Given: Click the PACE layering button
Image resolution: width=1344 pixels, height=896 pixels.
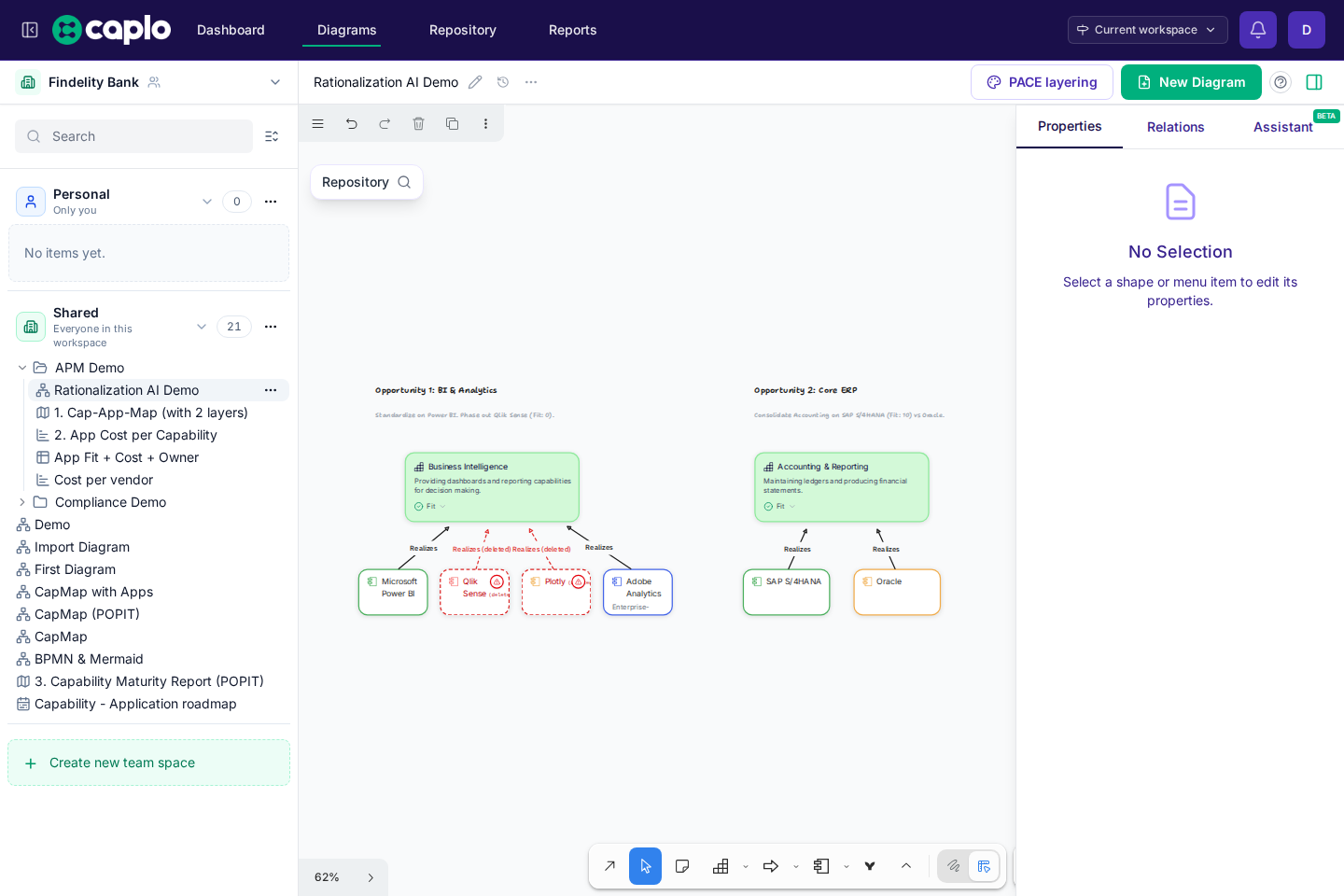Looking at the screenshot, I should 1042,82.
